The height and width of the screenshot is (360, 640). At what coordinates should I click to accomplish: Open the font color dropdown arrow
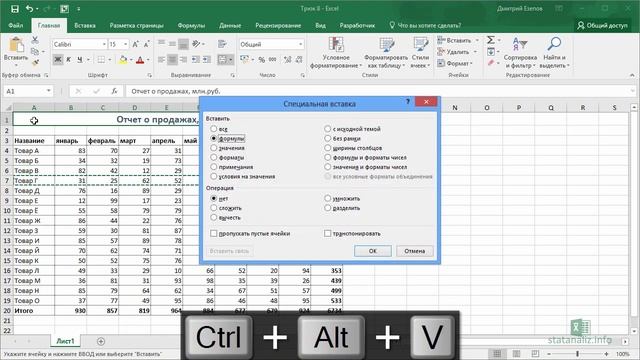[148, 60]
